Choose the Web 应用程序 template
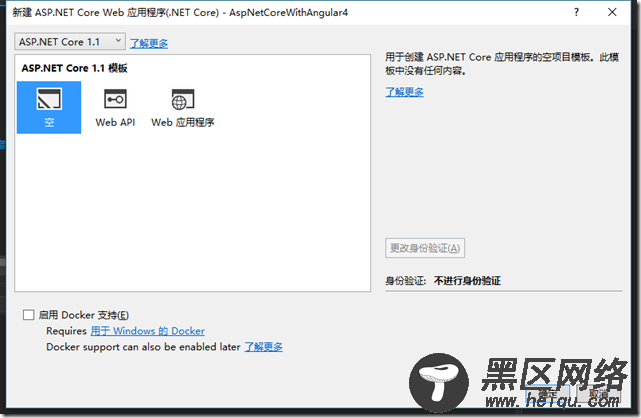Screen dimensions: 641x418 [183, 108]
